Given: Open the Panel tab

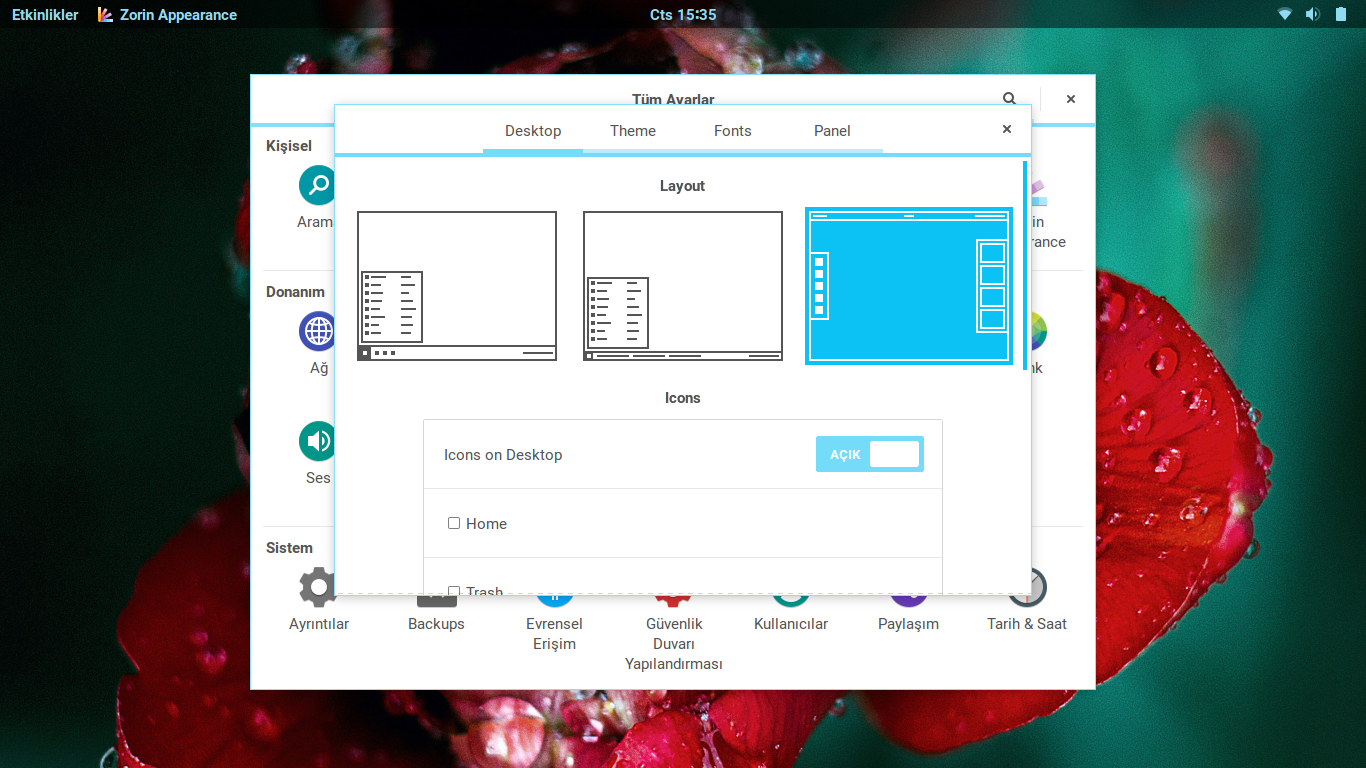Looking at the screenshot, I should pyautogui.click(x=832, y=131).
